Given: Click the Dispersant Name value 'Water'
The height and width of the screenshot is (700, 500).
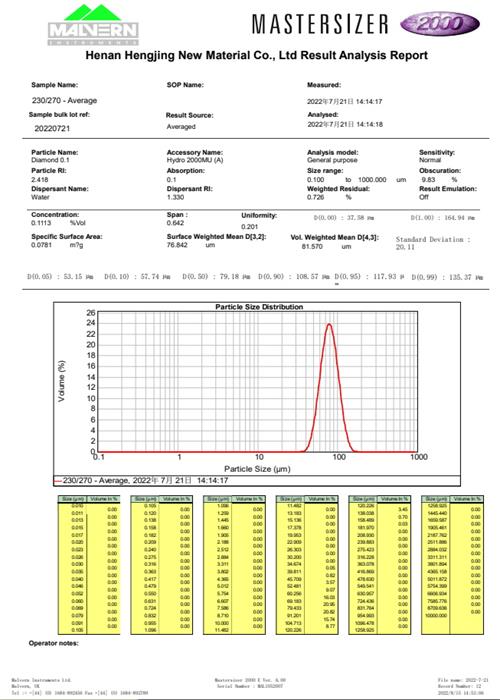Looking at the screenshot, I should 40,197.
